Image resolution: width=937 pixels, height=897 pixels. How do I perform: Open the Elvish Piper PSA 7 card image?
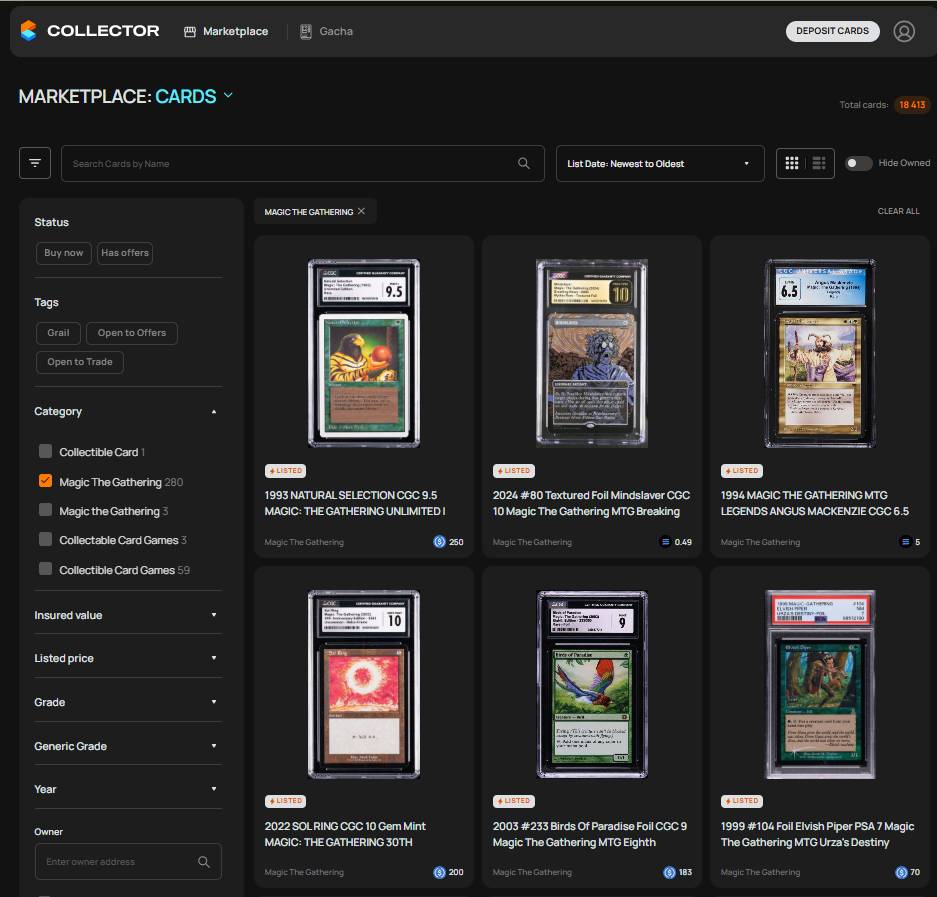[x=820, y=684]
